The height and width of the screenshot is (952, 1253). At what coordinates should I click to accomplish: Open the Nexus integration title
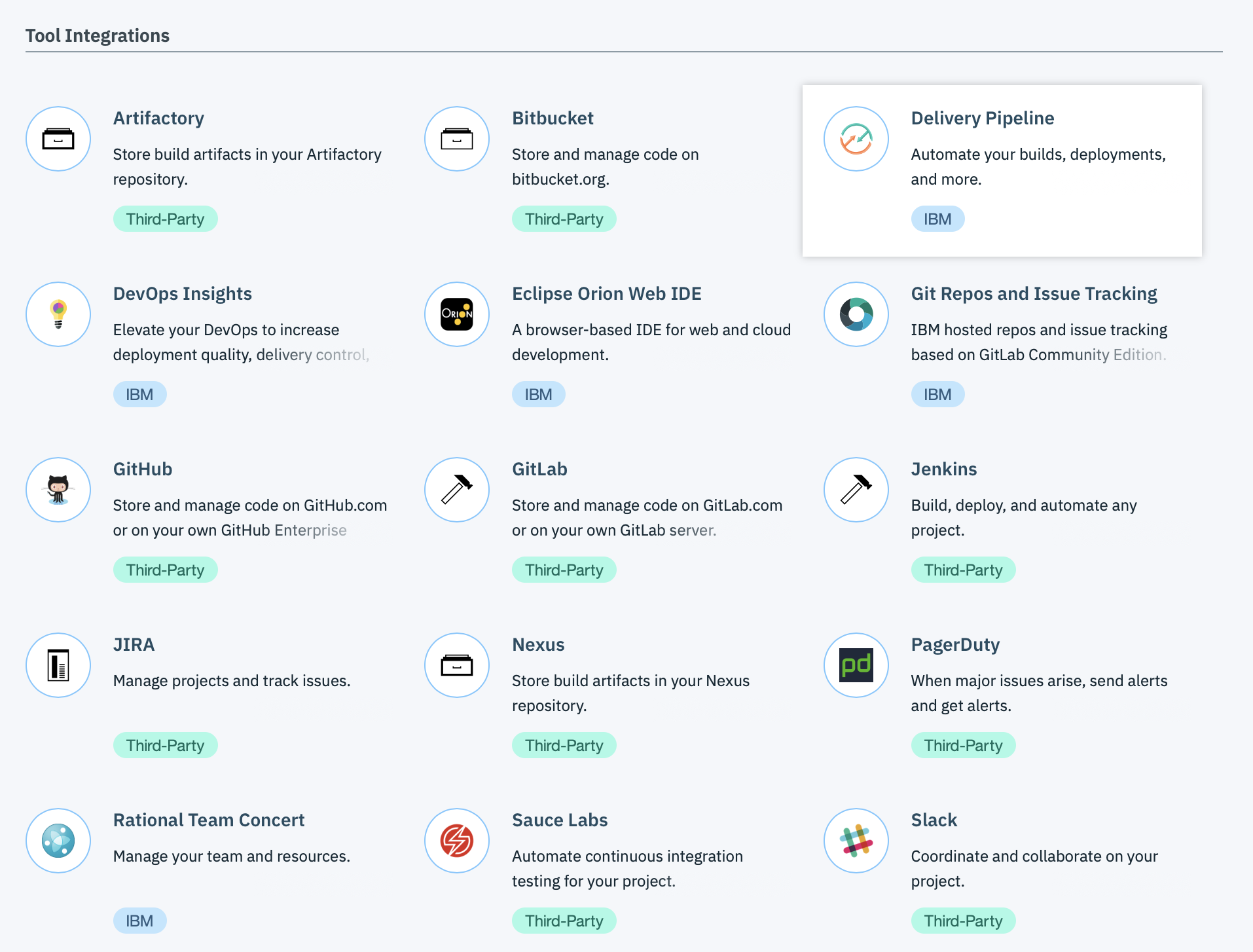click(537, 645)
